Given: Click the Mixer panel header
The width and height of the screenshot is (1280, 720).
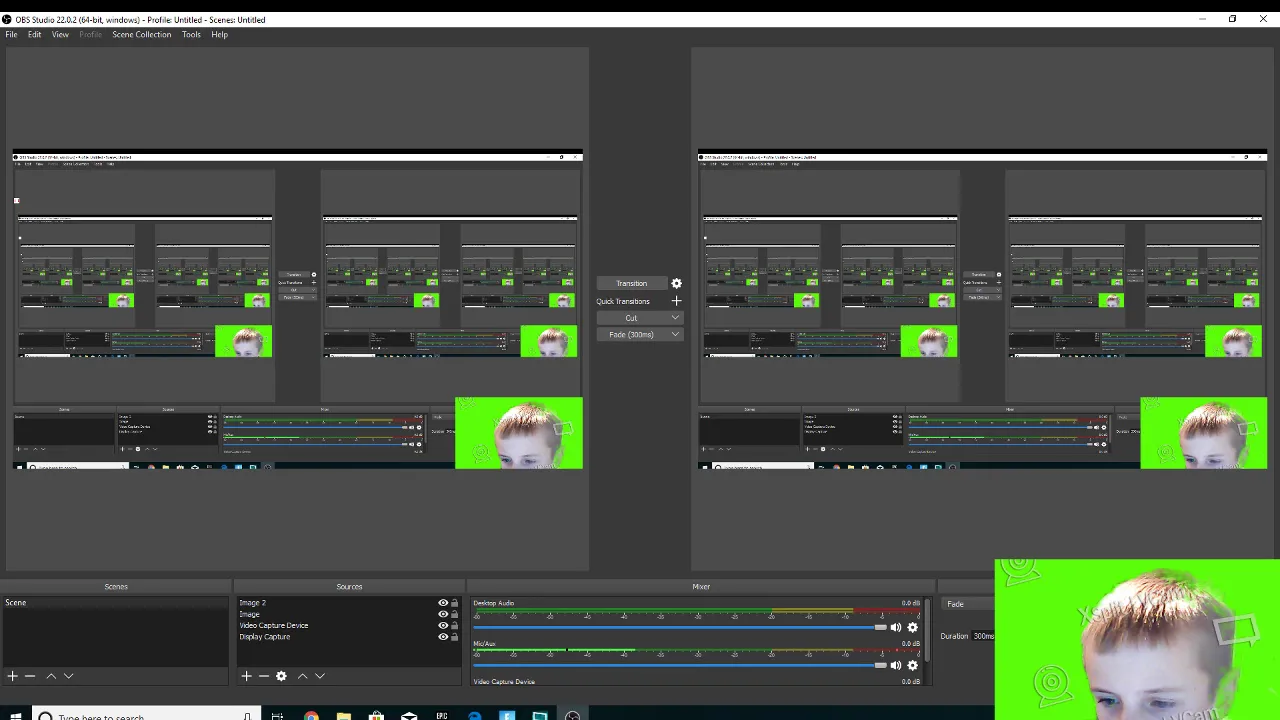Looking at the screenshot, I should click(x=701, y=587).
